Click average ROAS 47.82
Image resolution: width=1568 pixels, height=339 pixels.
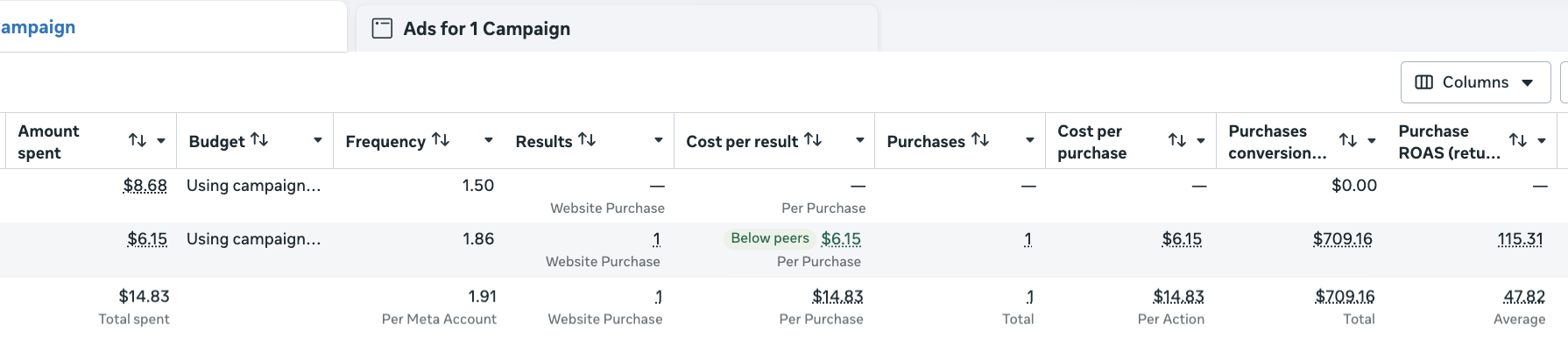pos(1524,297)
